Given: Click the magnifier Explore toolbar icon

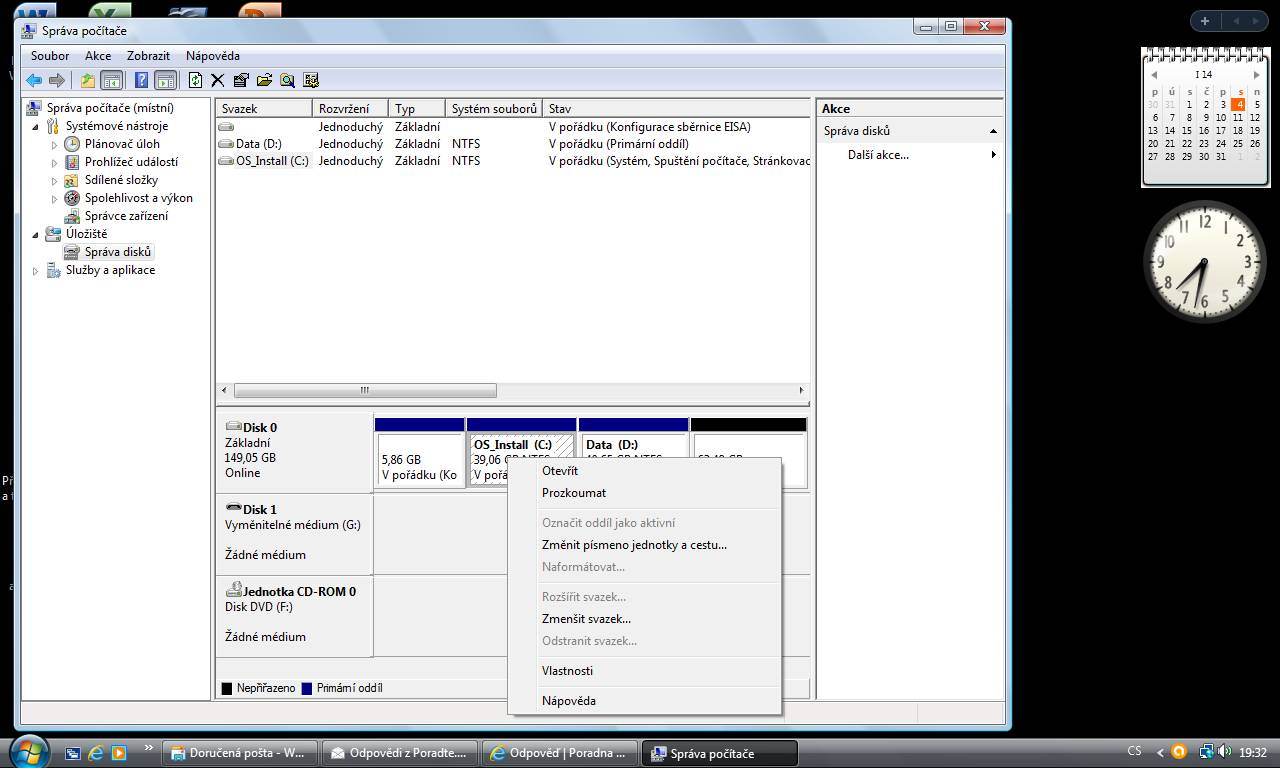Looking at the screenshot, I should (287, 80).
